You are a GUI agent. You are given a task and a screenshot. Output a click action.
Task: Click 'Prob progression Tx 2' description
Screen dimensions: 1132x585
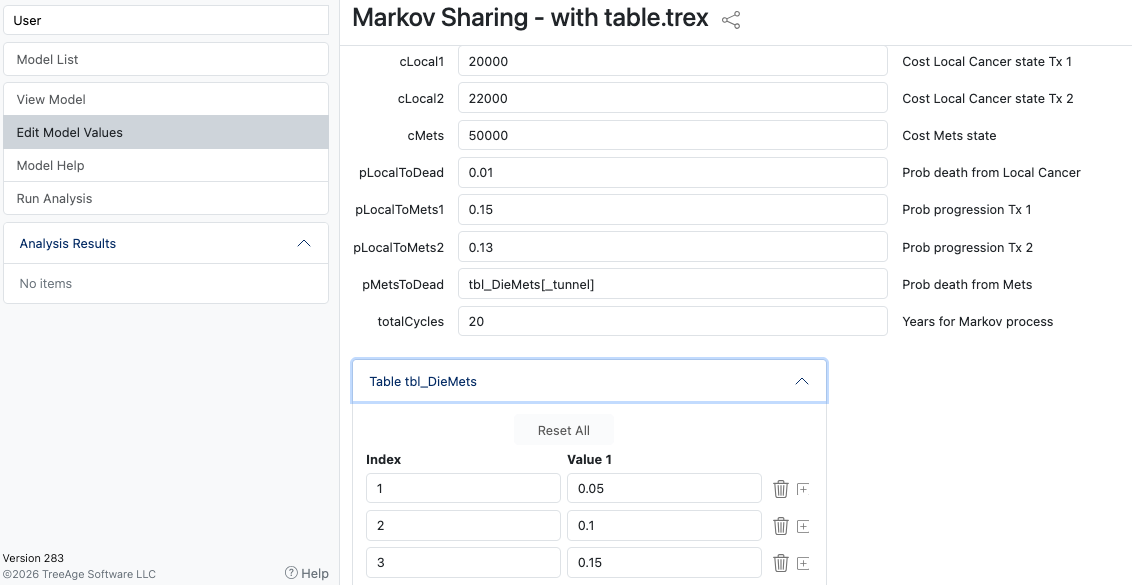[x=967, y=247]
